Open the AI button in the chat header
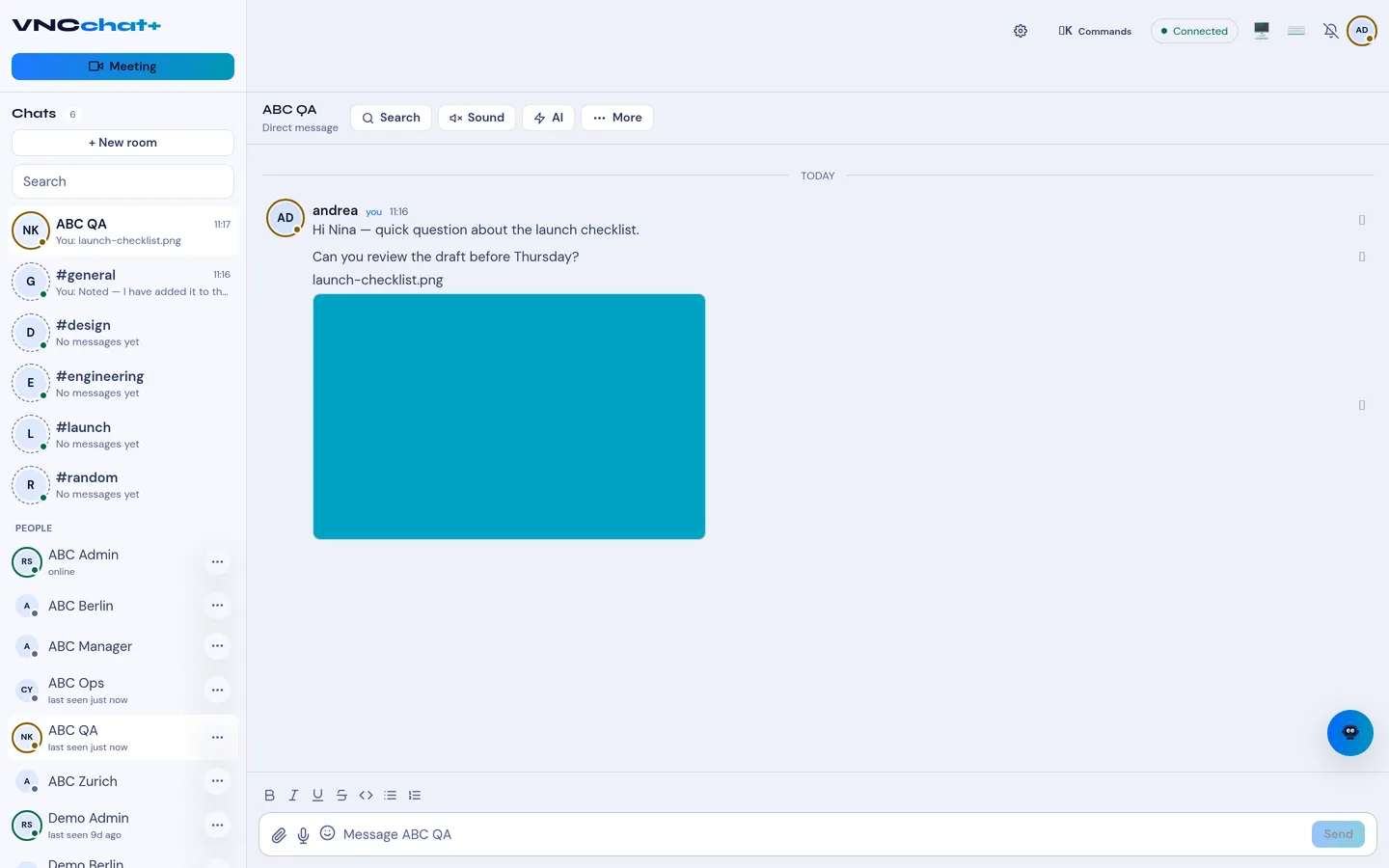Image resolution: width=1389 pixels, height=868 pixels. 549,118
